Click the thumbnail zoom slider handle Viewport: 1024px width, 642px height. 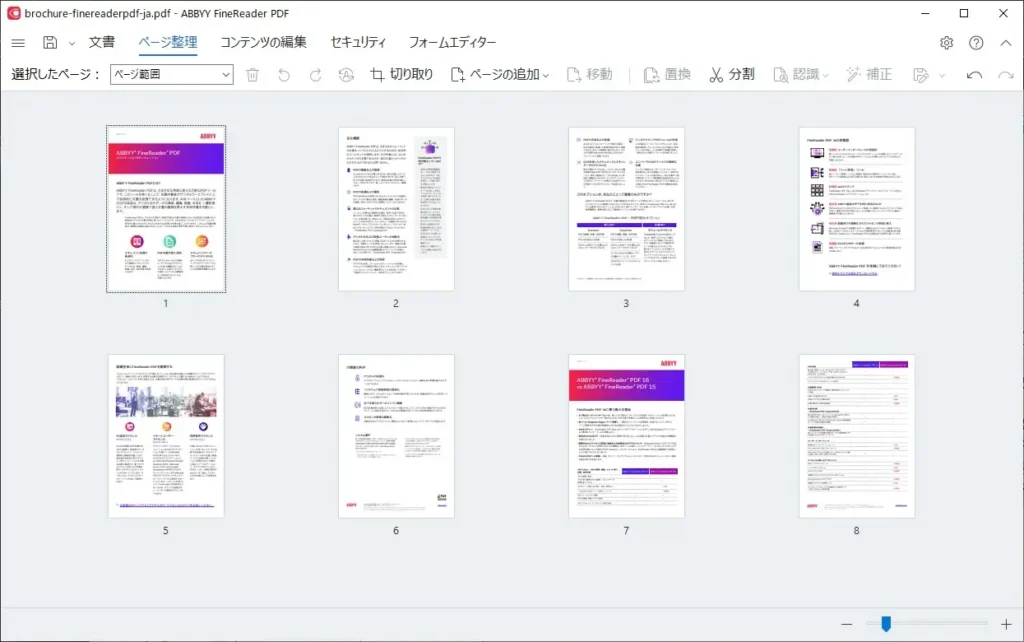pyautogui.click(x=886, y=624)
